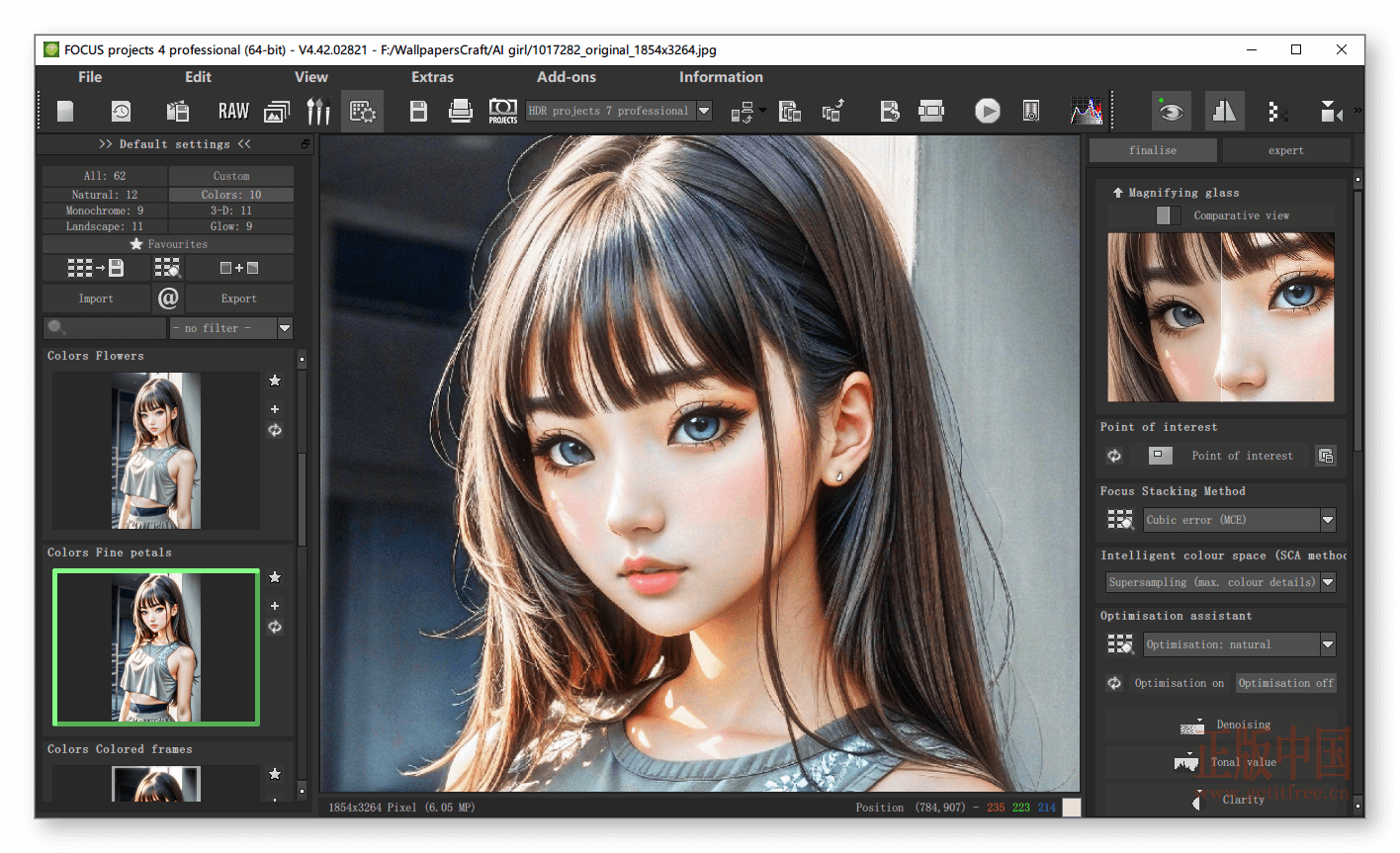Image resolution: width=1400 pixels, height=853 pixels.
Task: Click the plus icon beside Colors Flowers
Action: (x=275, y=409)
